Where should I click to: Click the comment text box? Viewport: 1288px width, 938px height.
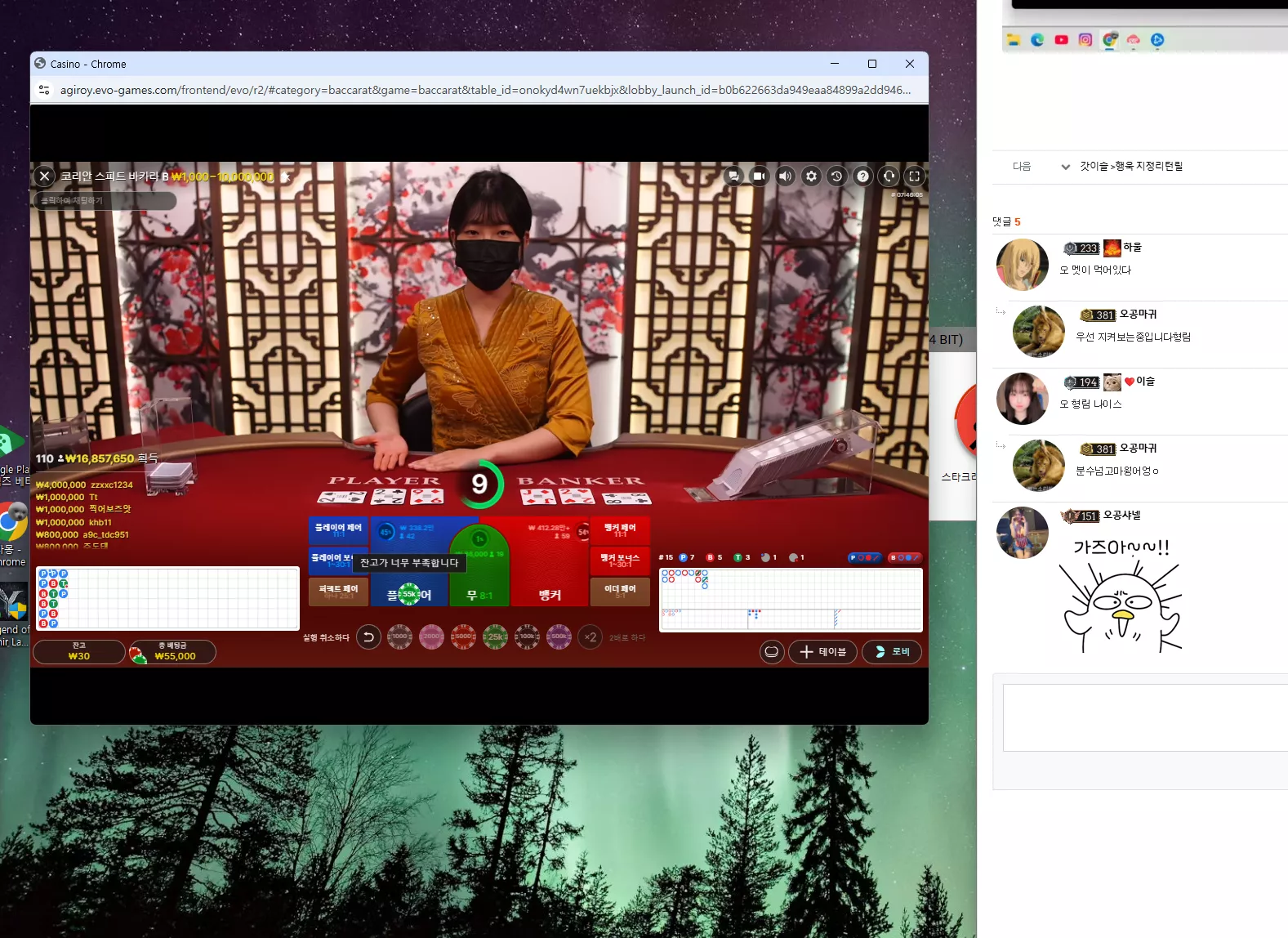(1145, 717)
